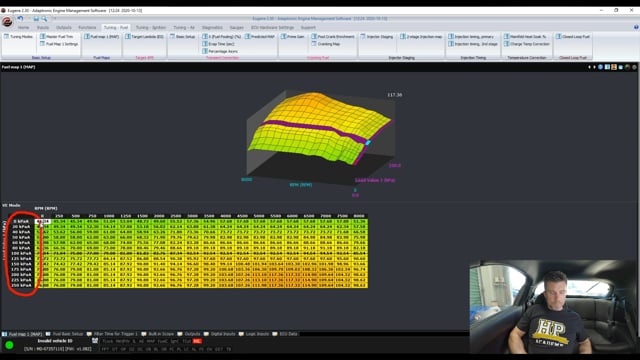
Task: Open the Target Lambda ribbon item
Action: coord(144,37)
